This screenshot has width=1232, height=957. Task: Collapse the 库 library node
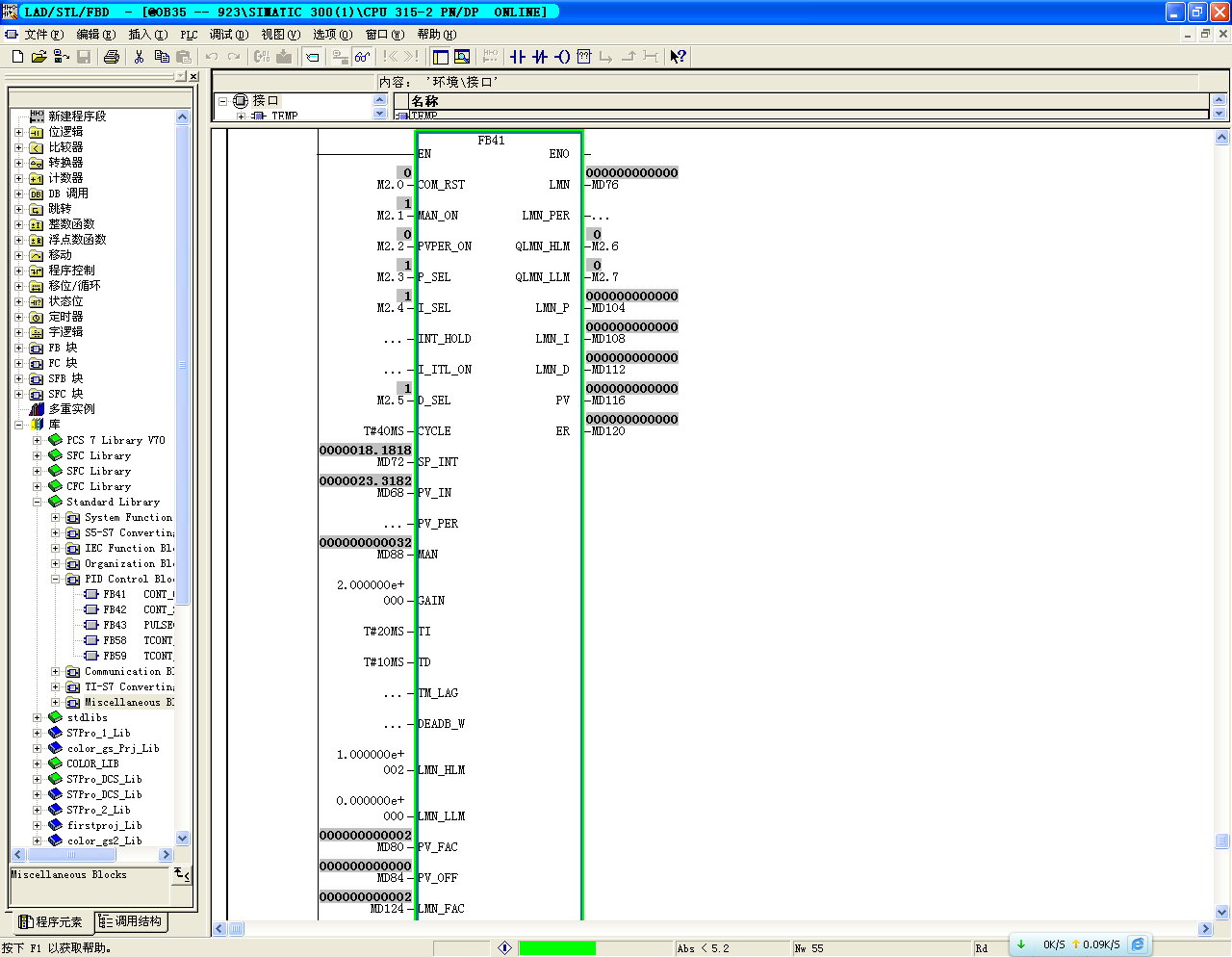tap(18, 425)
